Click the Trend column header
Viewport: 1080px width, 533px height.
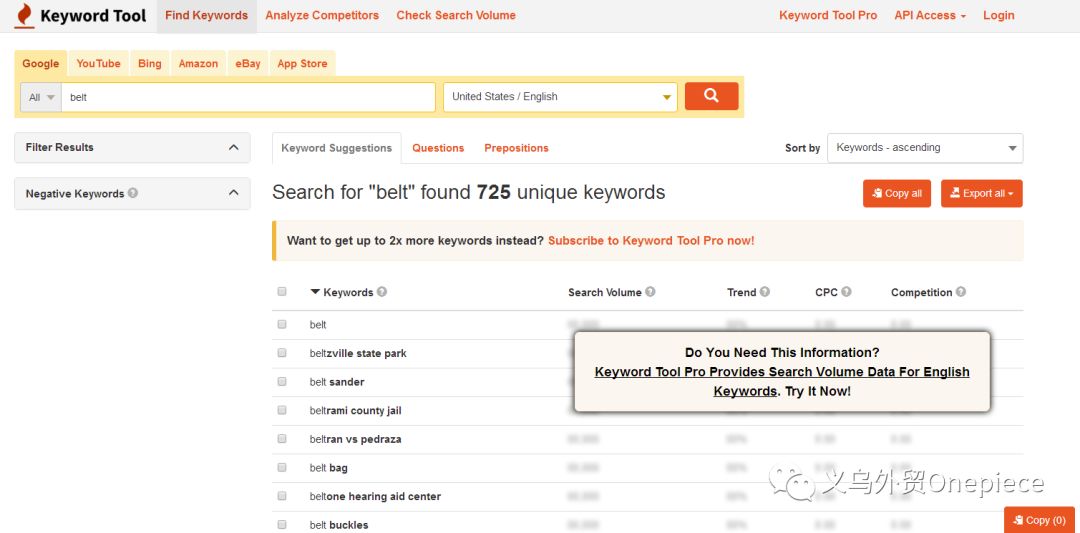click(742, 292)
